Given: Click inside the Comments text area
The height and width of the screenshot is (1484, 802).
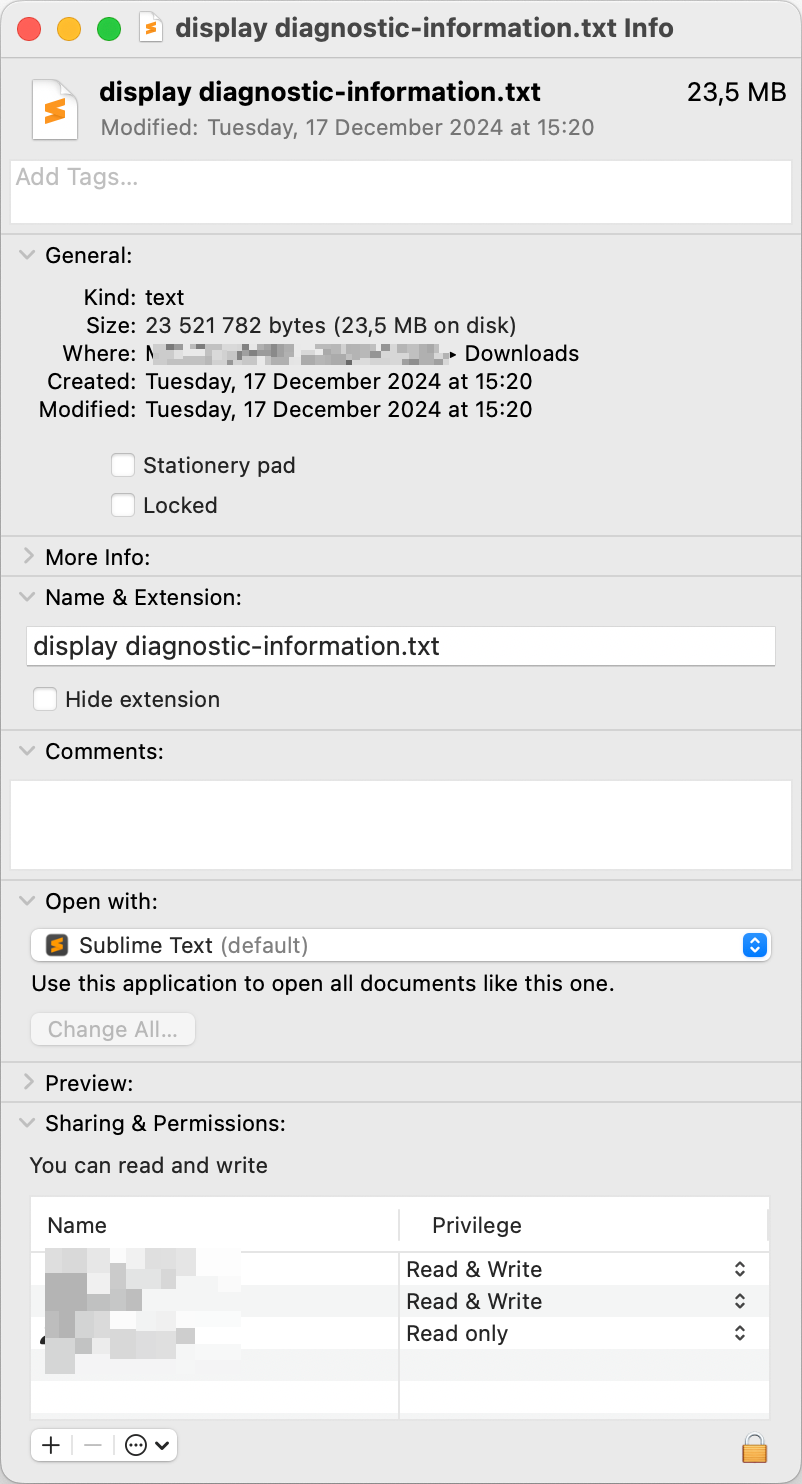Looking at the screenshot, I should coord(400,824).
